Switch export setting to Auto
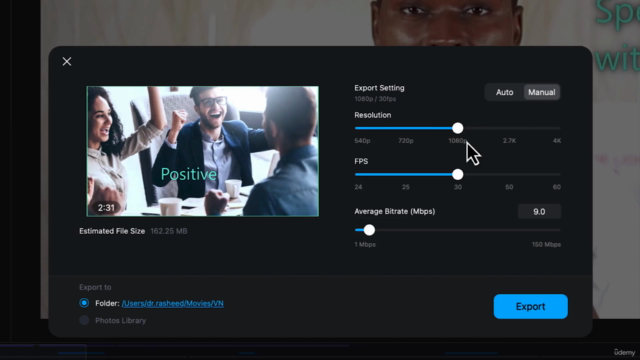 [x=504, y=92]
